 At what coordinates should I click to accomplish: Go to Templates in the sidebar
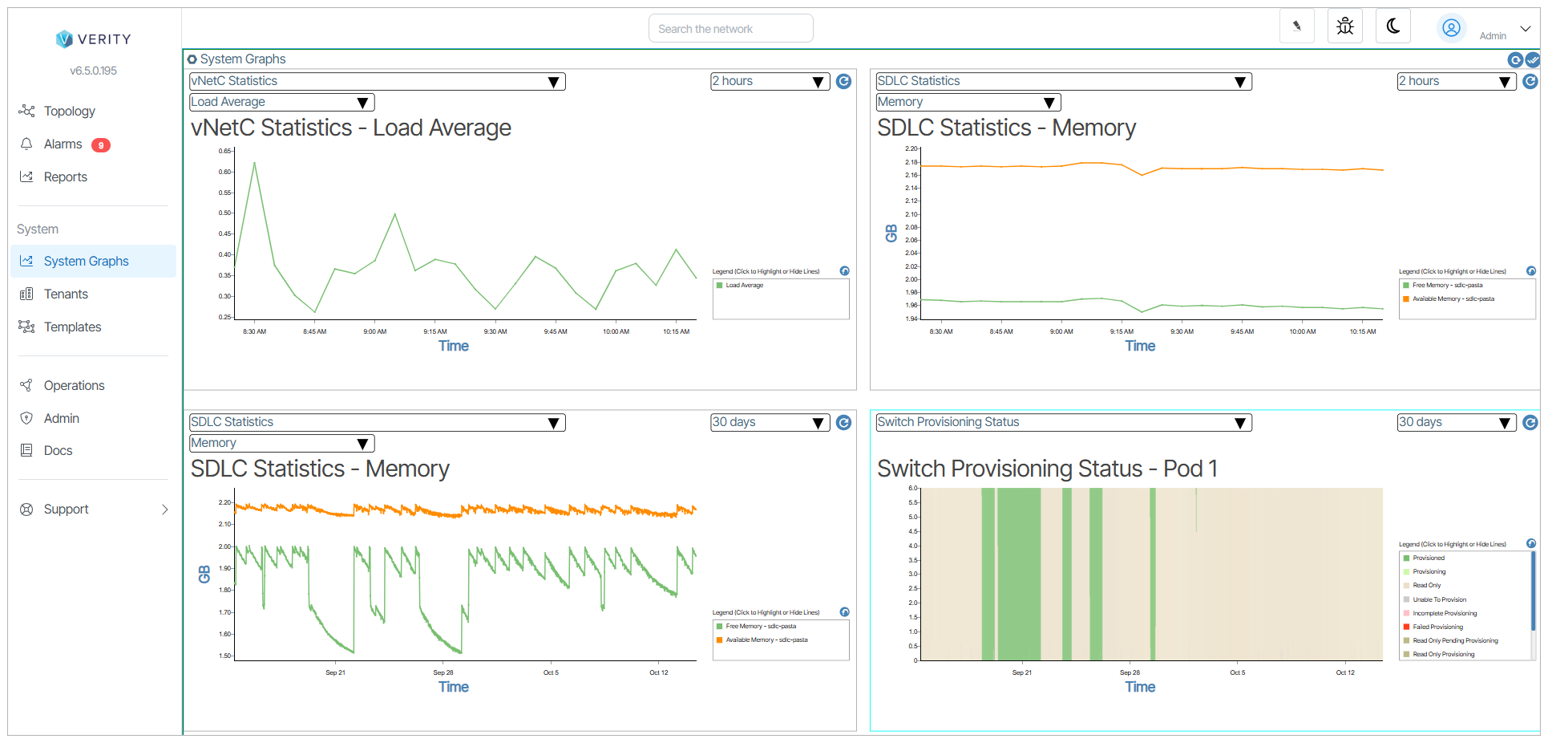72,327
